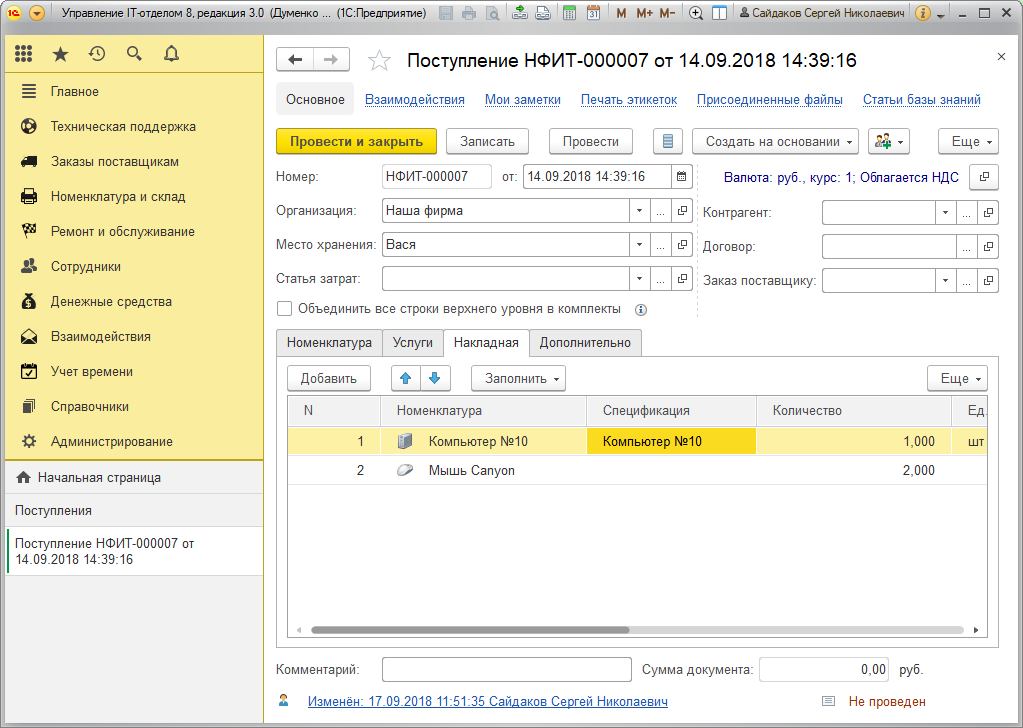Open Организация field record

pyautogui.click(x=682, y=211)
